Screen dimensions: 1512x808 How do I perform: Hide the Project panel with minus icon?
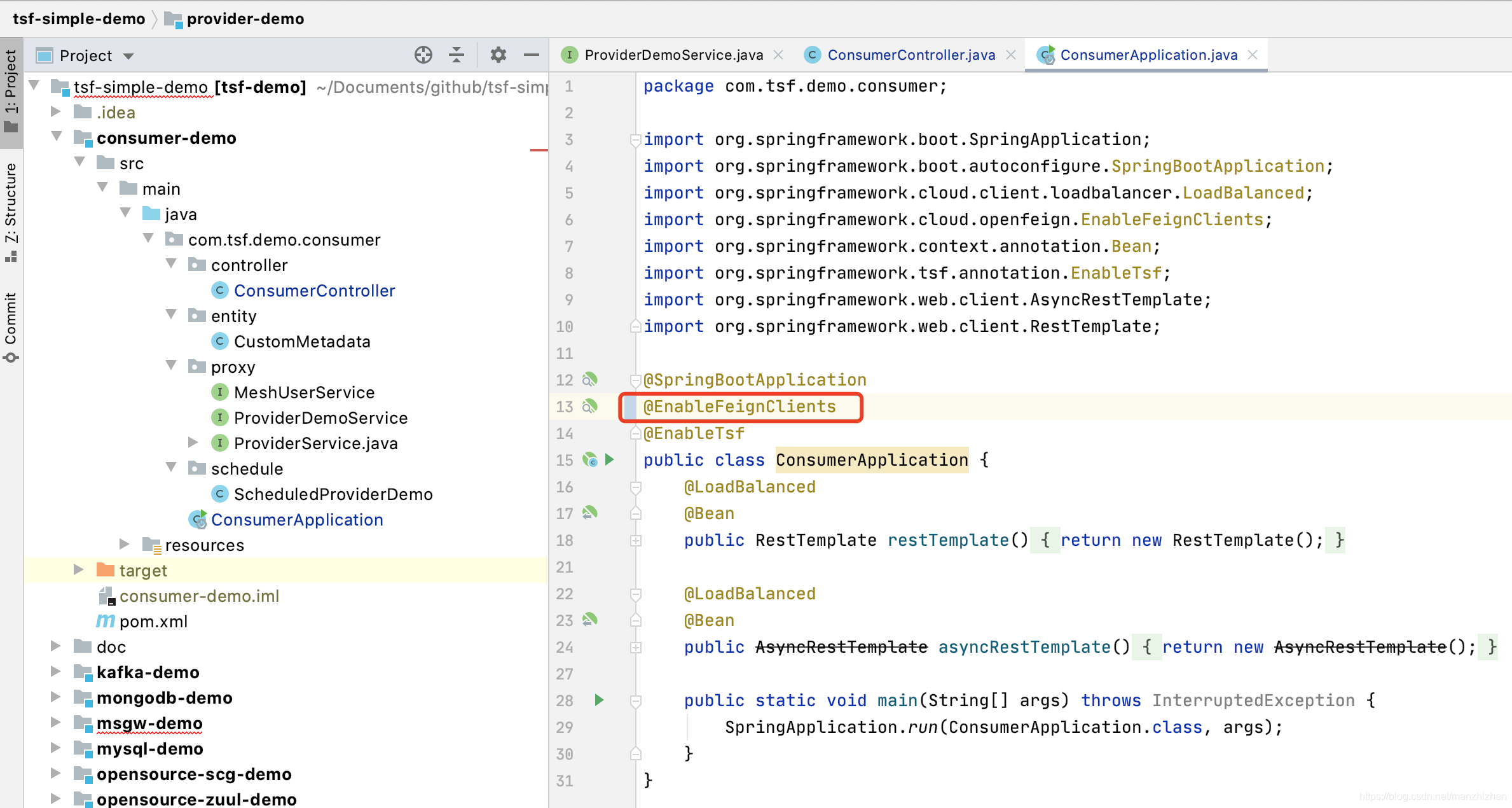point(532,55)
